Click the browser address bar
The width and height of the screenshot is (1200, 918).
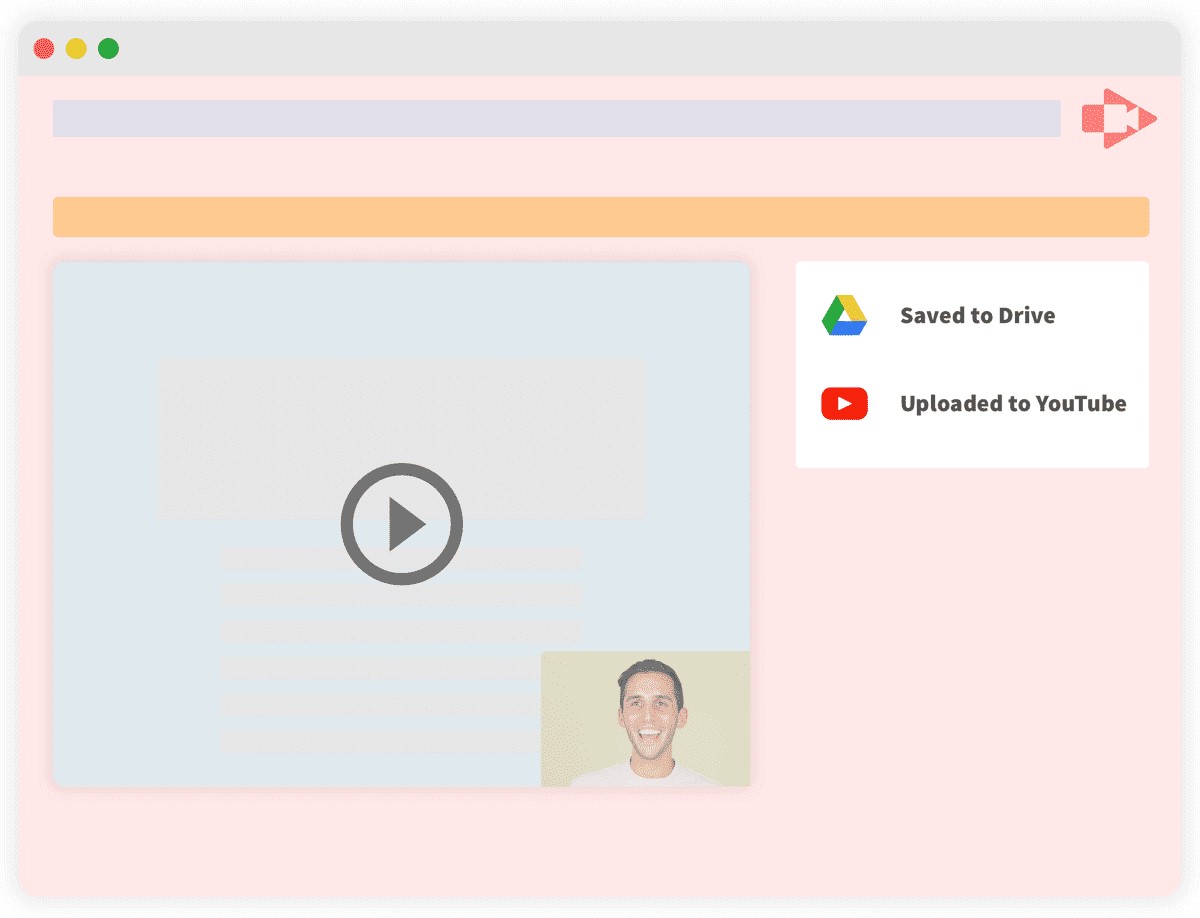point(556,118)
